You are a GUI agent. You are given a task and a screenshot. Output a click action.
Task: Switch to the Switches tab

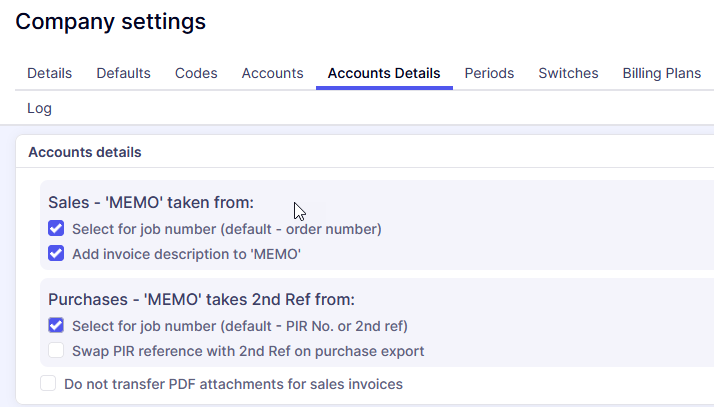click(x=568, y=73)
